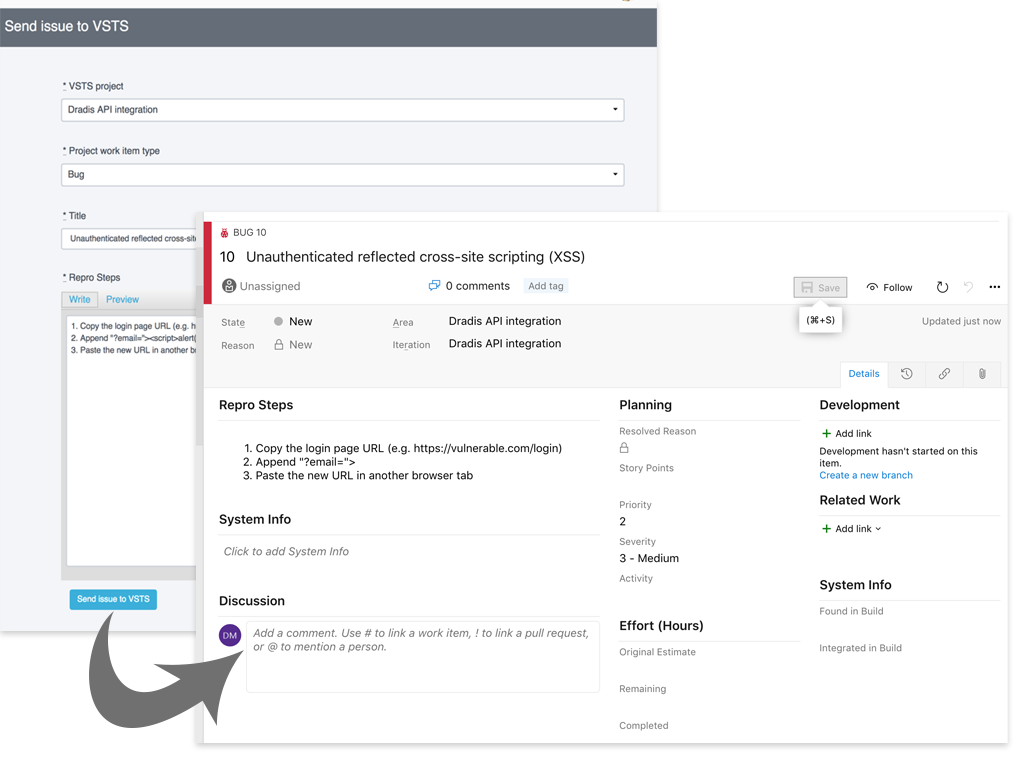
Task: Click the Priority value 2
Action: (622, 521)
